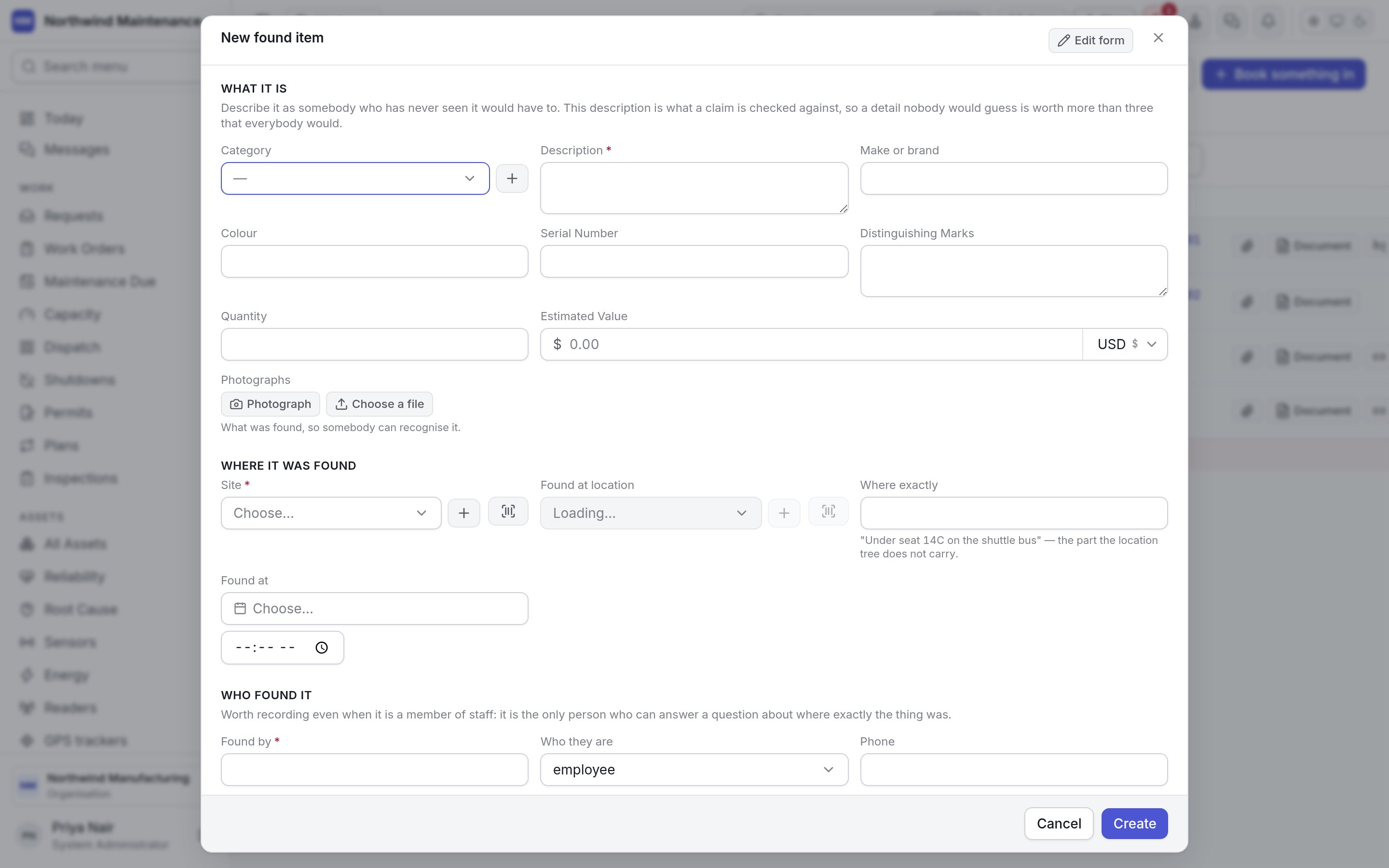Open the Category dropdown
The width and height of the screenshot is (1389, 868).
pyautogui.click(x=355, y=178)
